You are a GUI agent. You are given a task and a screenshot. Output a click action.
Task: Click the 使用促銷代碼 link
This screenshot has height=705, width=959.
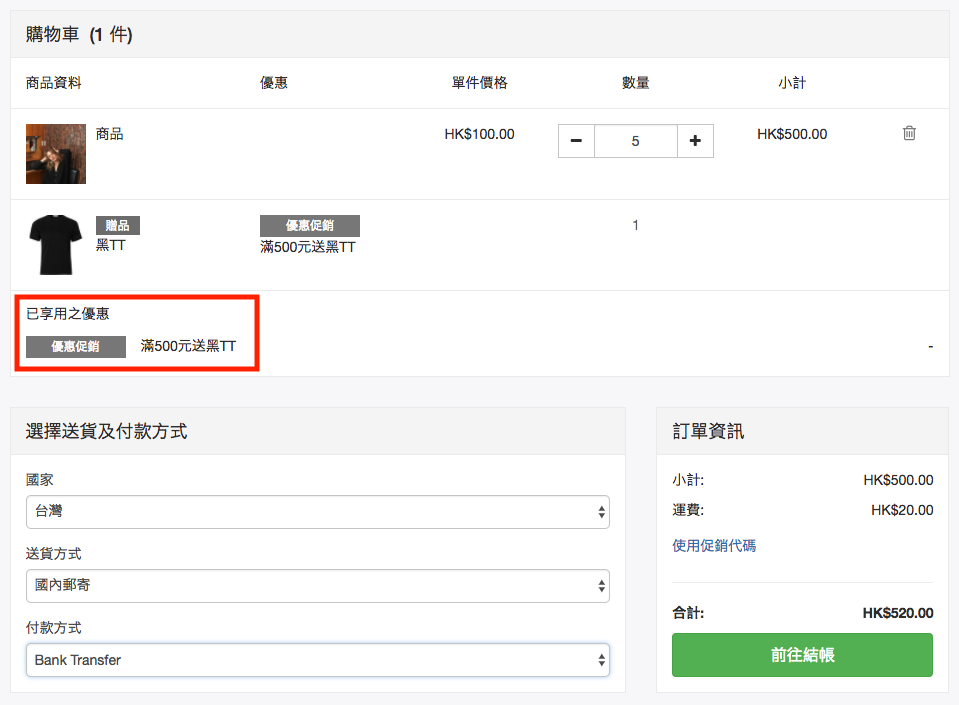714,545
